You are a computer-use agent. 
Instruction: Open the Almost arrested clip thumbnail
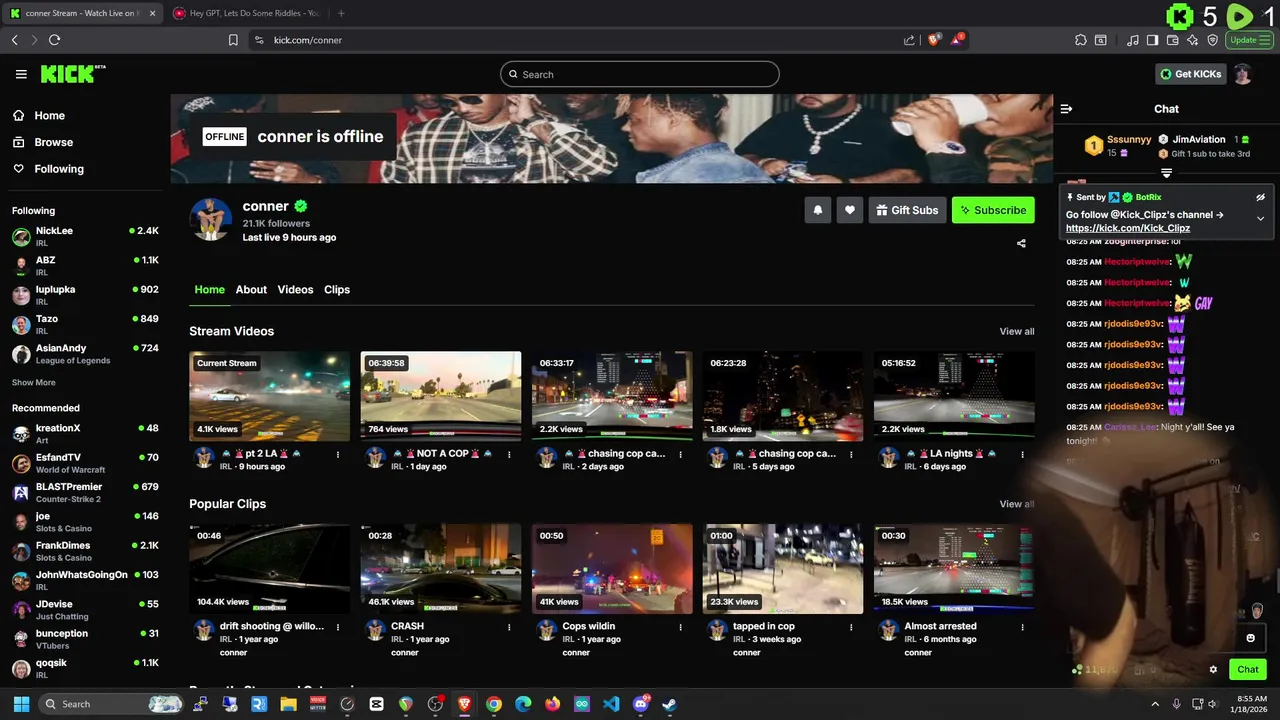coord(954,569)
